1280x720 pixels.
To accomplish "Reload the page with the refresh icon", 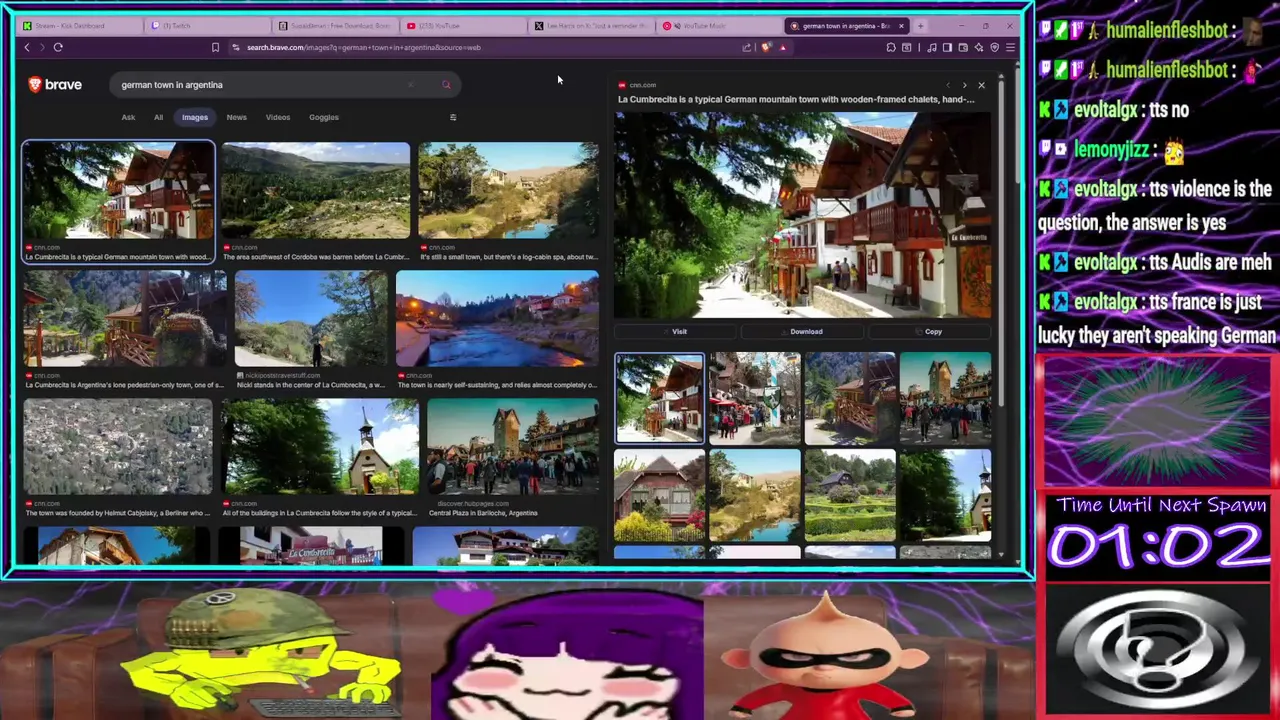I will point(58,47).
